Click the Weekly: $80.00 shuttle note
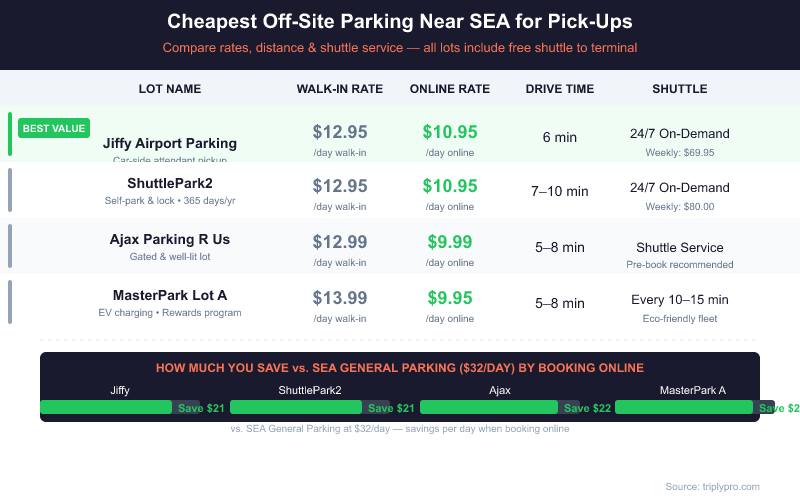Viewport: 800px width, 500px height. click(680, 207)
